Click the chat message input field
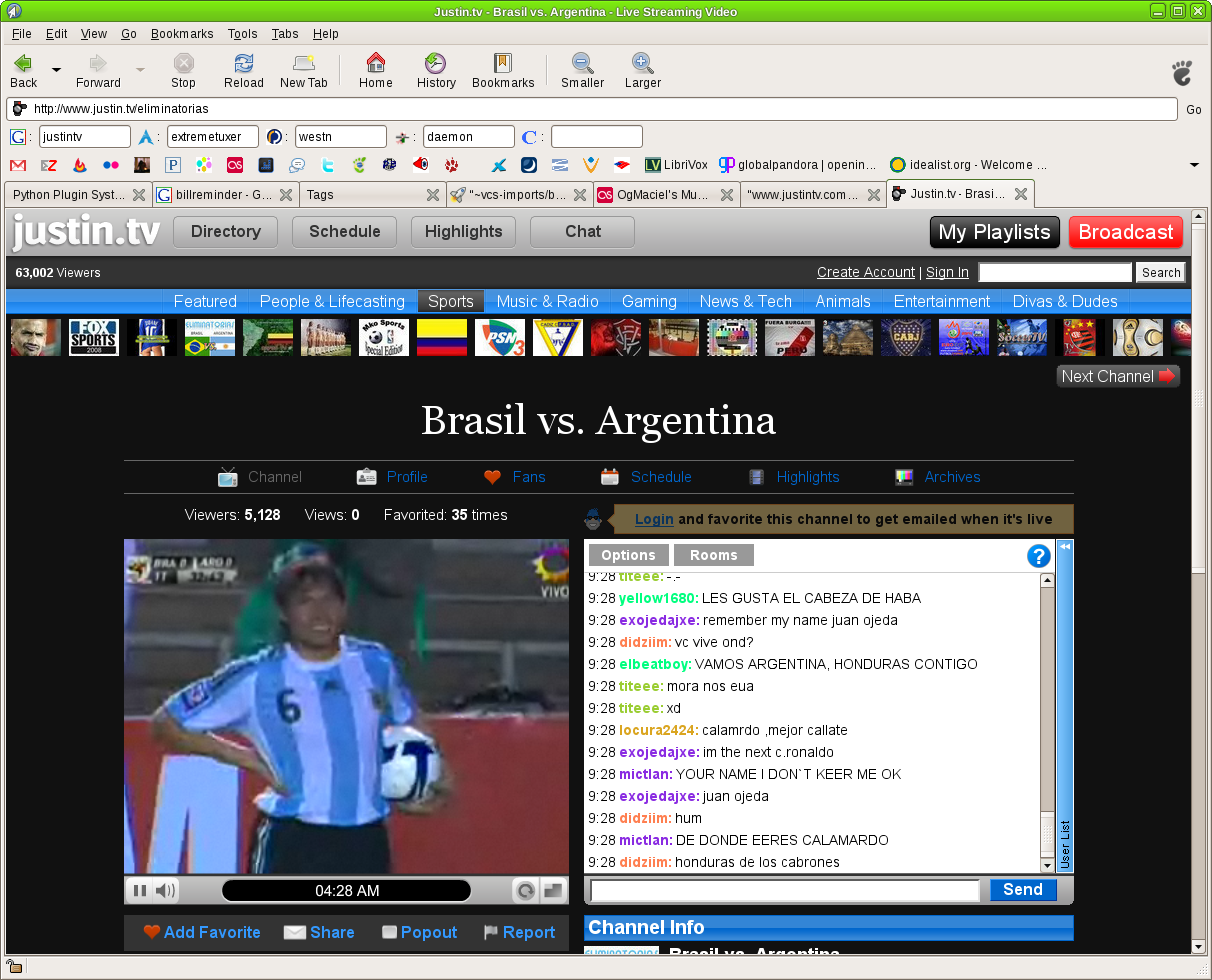The width and height of the screenshot is (1212, 980). point(784,890)
